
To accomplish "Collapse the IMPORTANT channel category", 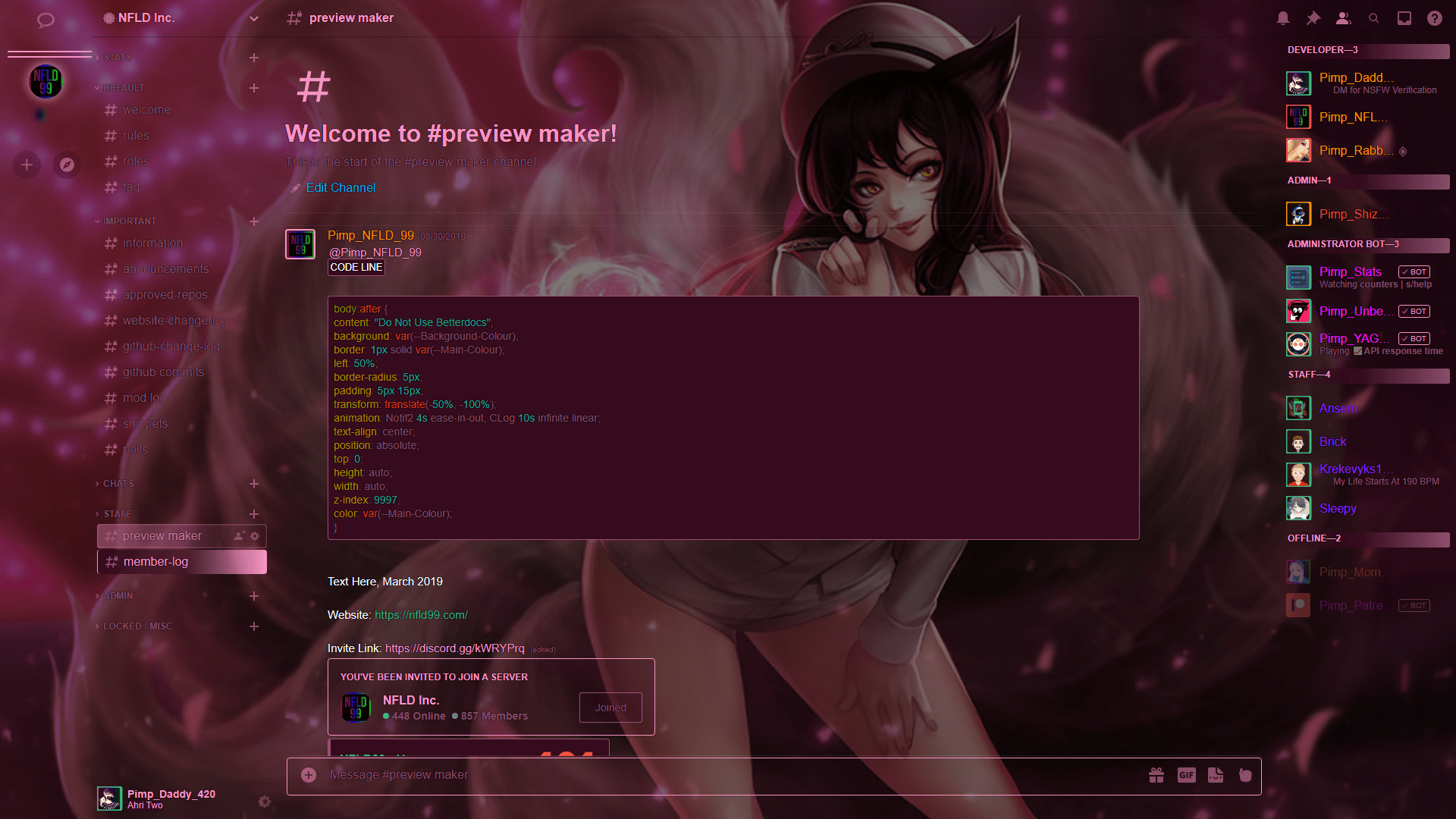I will 129,221.
